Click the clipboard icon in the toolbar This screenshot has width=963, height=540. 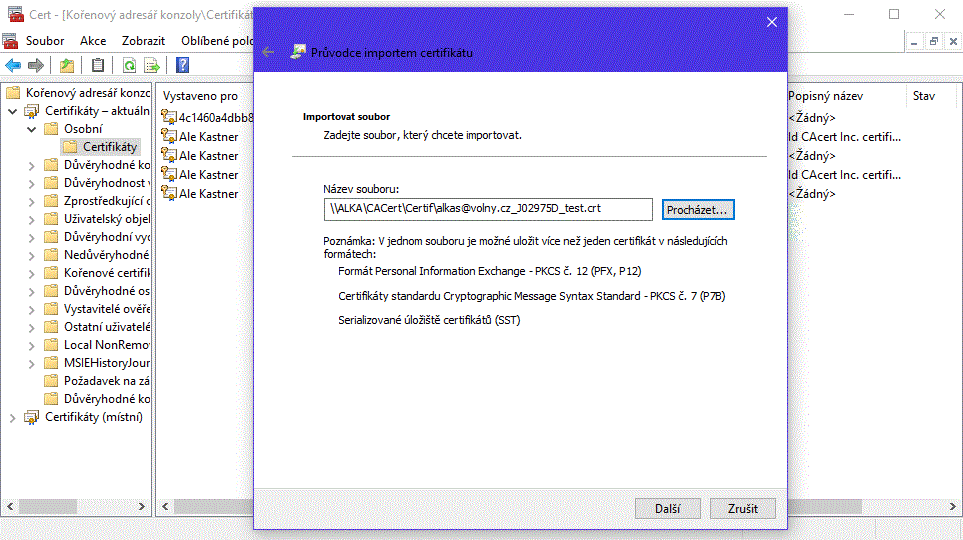pos(98,65)
